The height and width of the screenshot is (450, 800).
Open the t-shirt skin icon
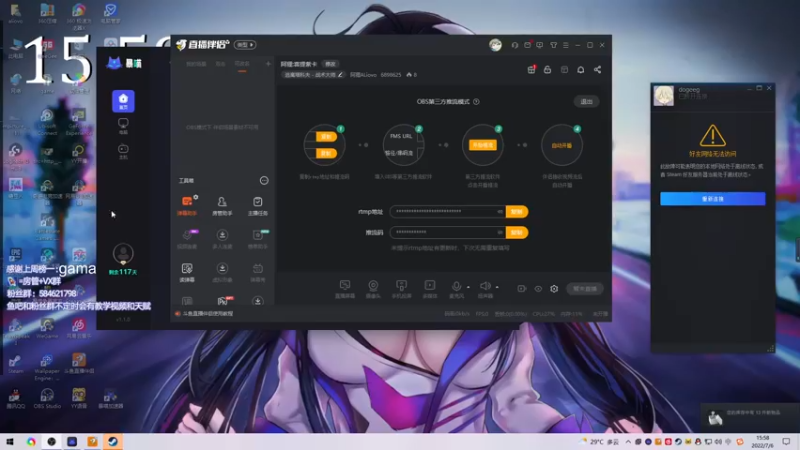point(554,45)
